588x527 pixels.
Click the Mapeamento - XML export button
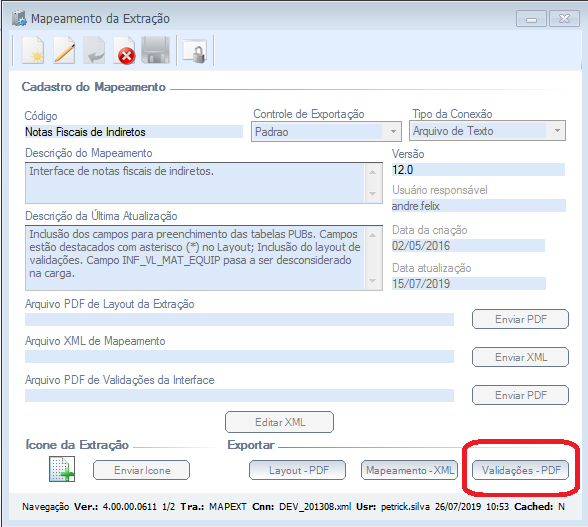(410, 470)
